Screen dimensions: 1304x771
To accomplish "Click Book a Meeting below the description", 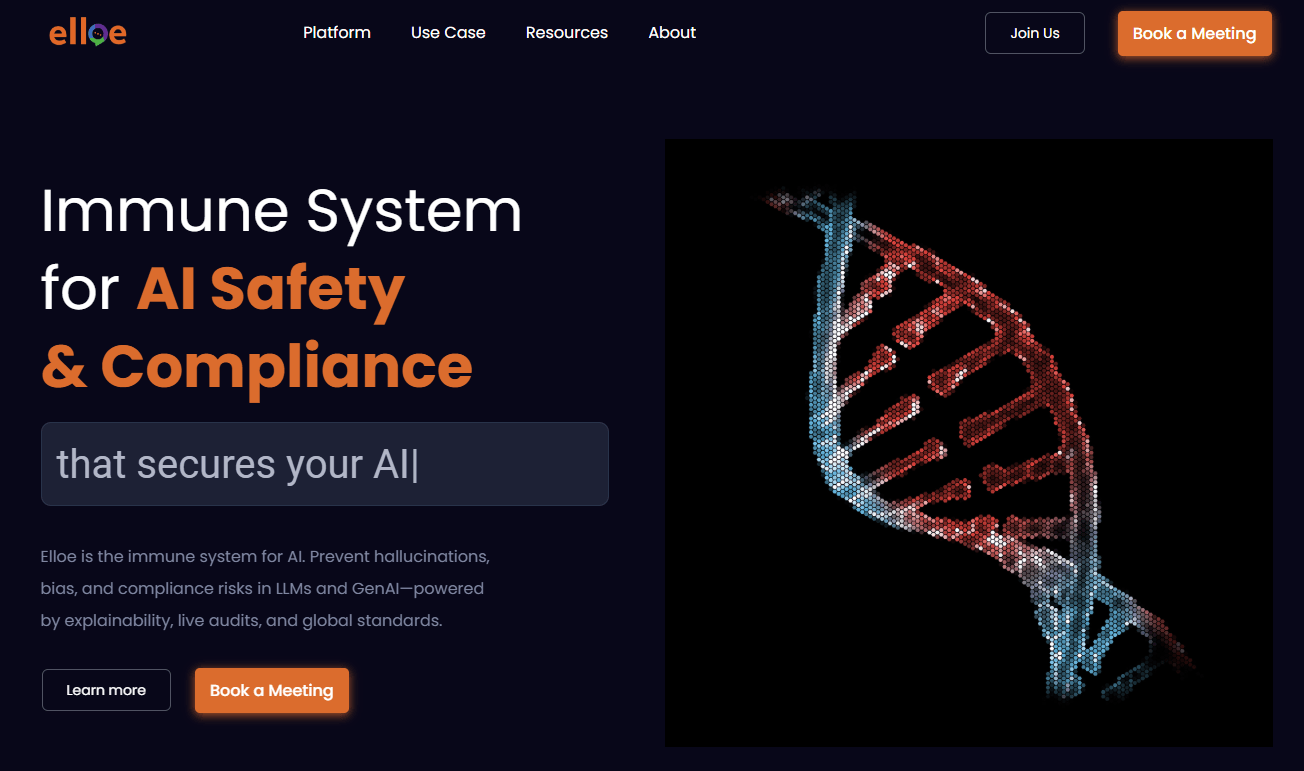I will coord(272,690).
